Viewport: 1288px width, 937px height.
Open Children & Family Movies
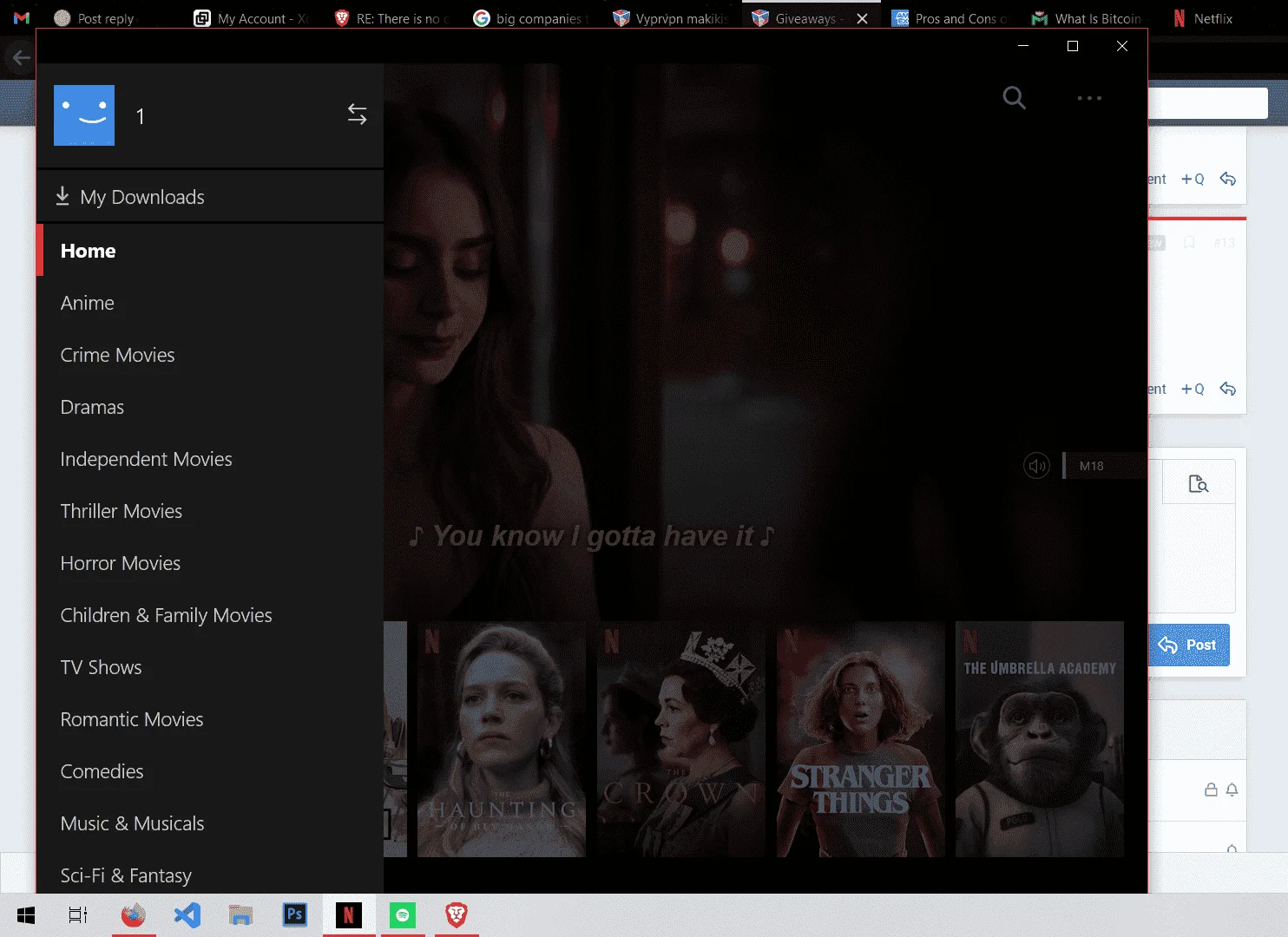[x=210, y=615]
